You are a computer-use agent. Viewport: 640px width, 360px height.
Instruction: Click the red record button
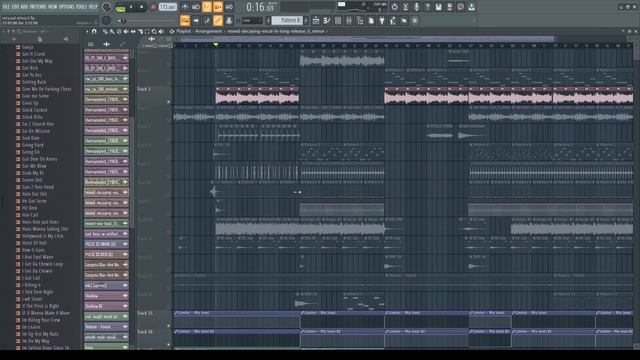(153, 7)
